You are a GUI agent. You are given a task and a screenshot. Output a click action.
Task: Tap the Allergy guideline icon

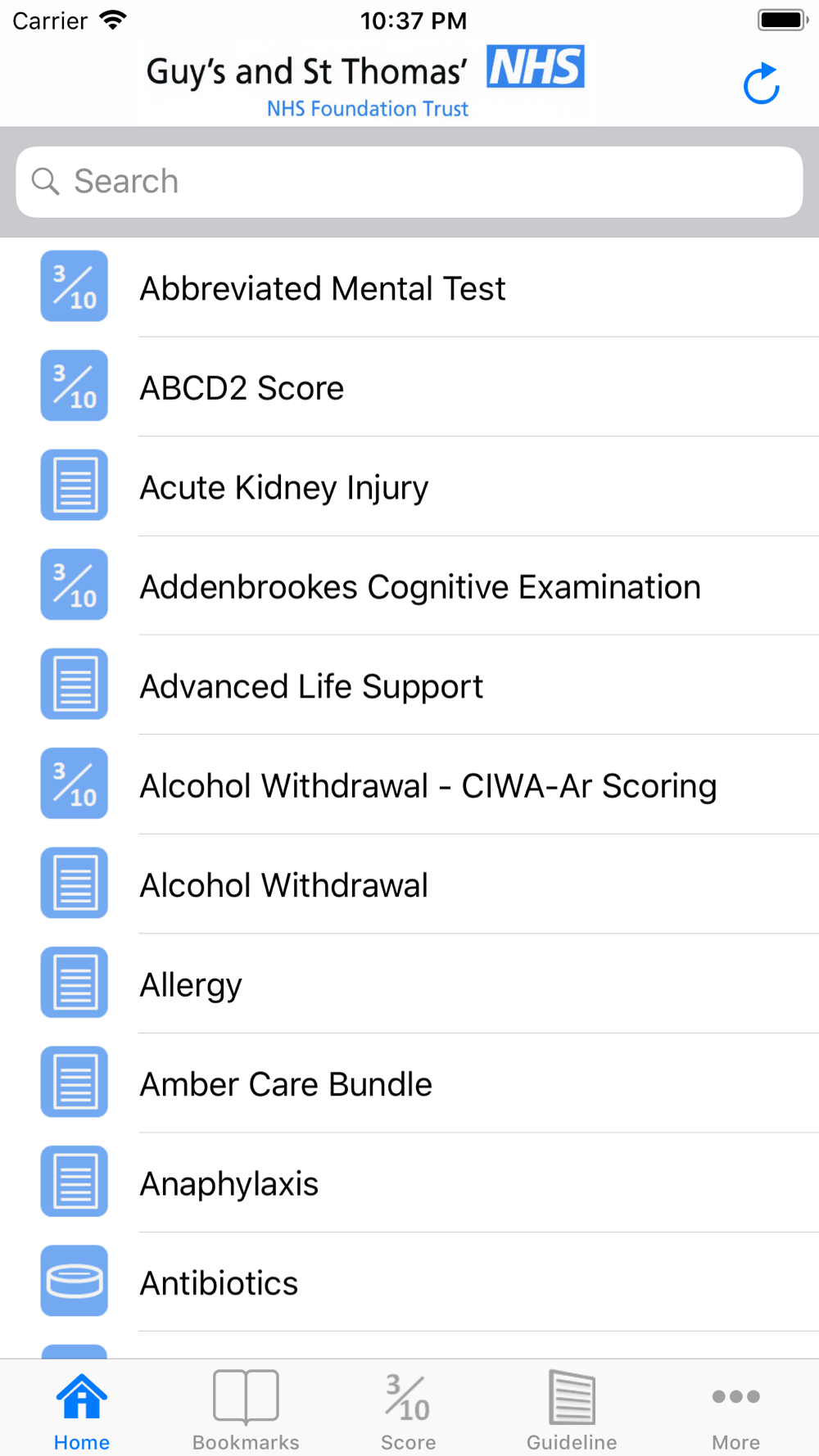pyautogui.click(x=75, y=982)
